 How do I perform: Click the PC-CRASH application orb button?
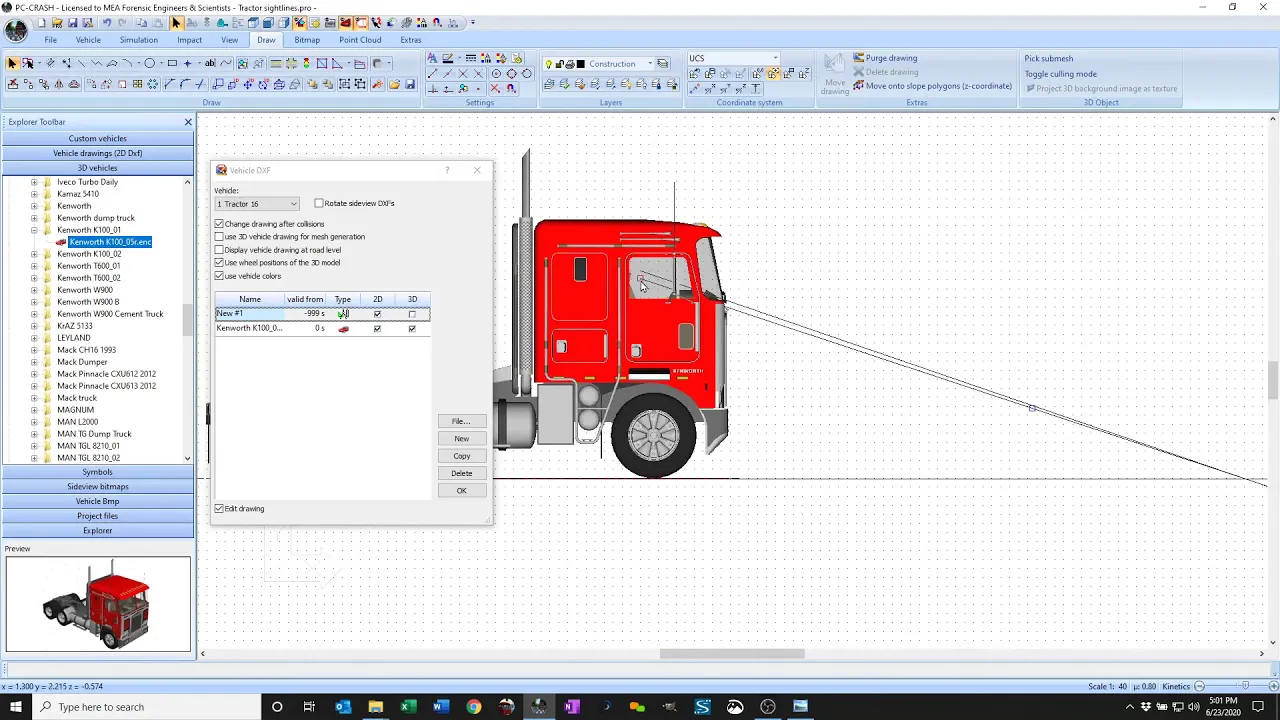click(15, 30)
